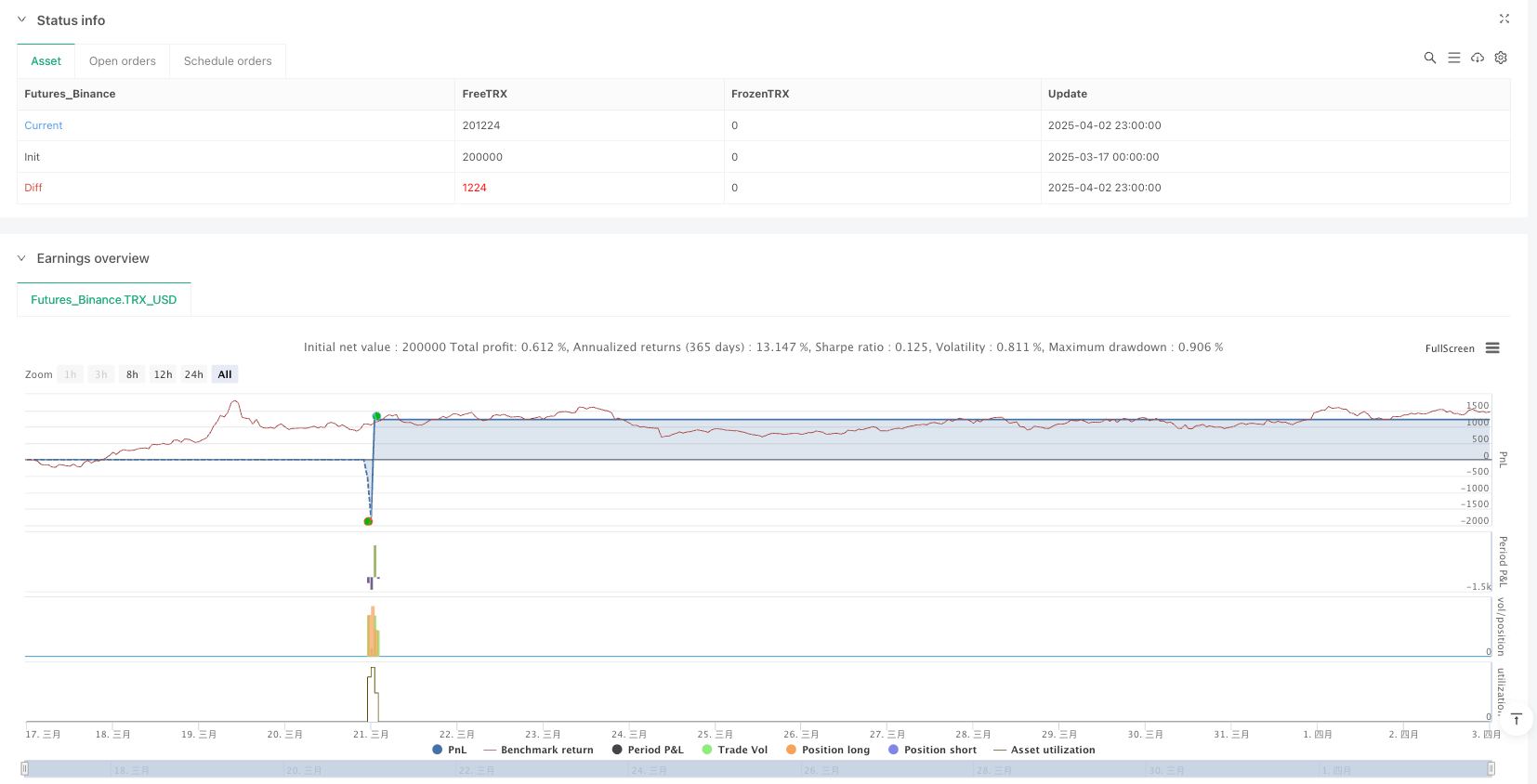1537x784 pixels.
Task: Collapse the Status info section
Action: [x=21, y=20]
